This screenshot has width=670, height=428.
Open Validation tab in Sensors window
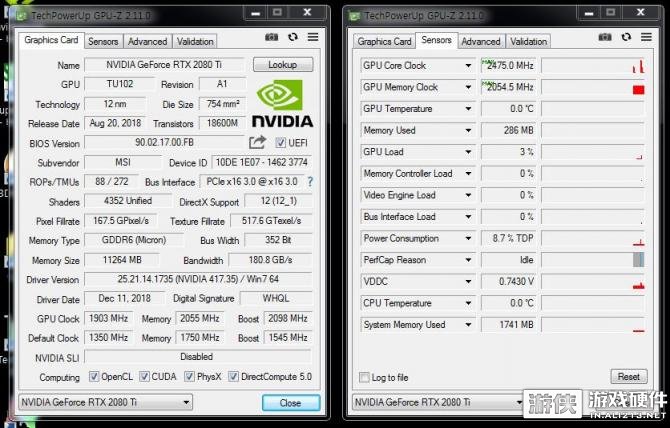(x=528, y=41)
